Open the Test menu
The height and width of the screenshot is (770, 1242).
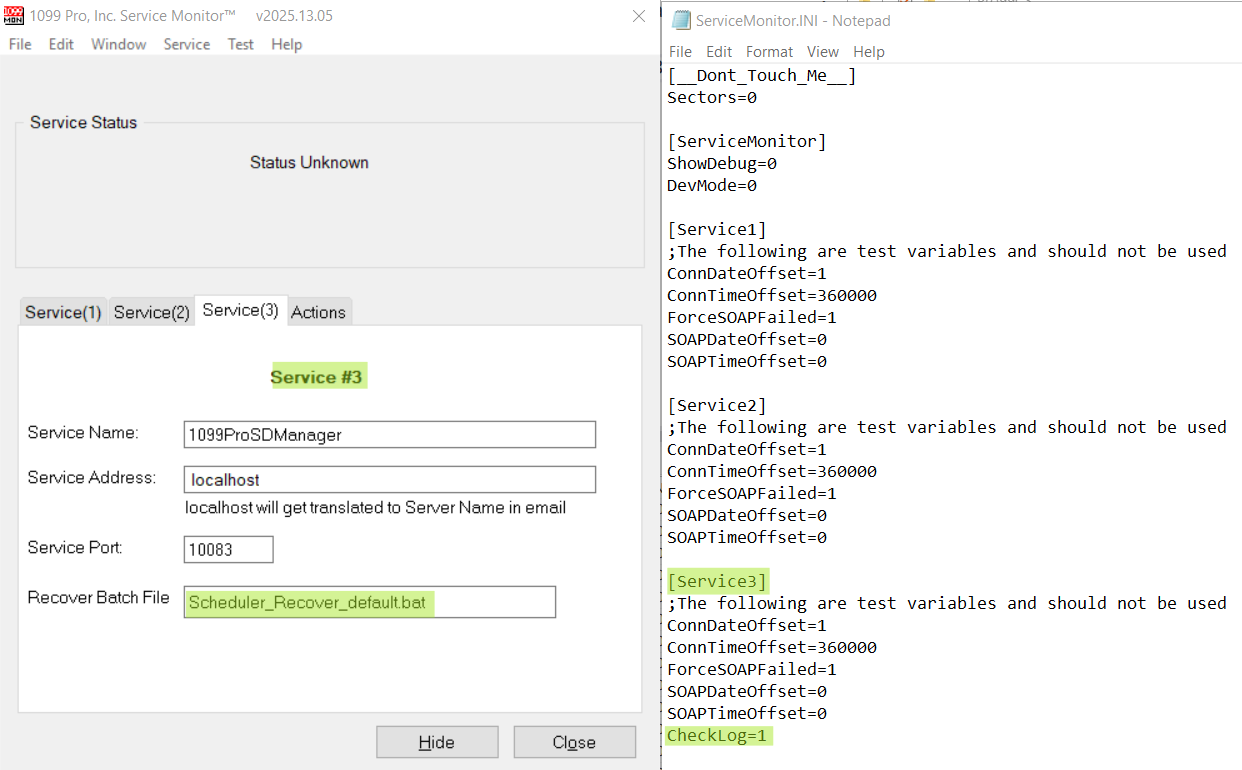(x=240, y=44)
